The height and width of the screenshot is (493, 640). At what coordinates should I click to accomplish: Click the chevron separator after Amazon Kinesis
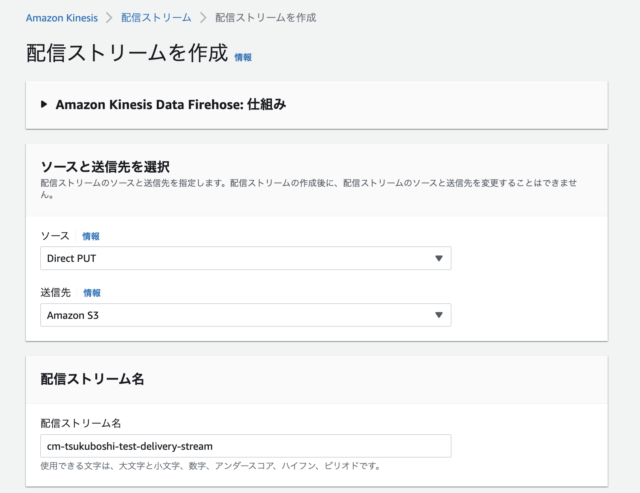(x=109, y=18)
